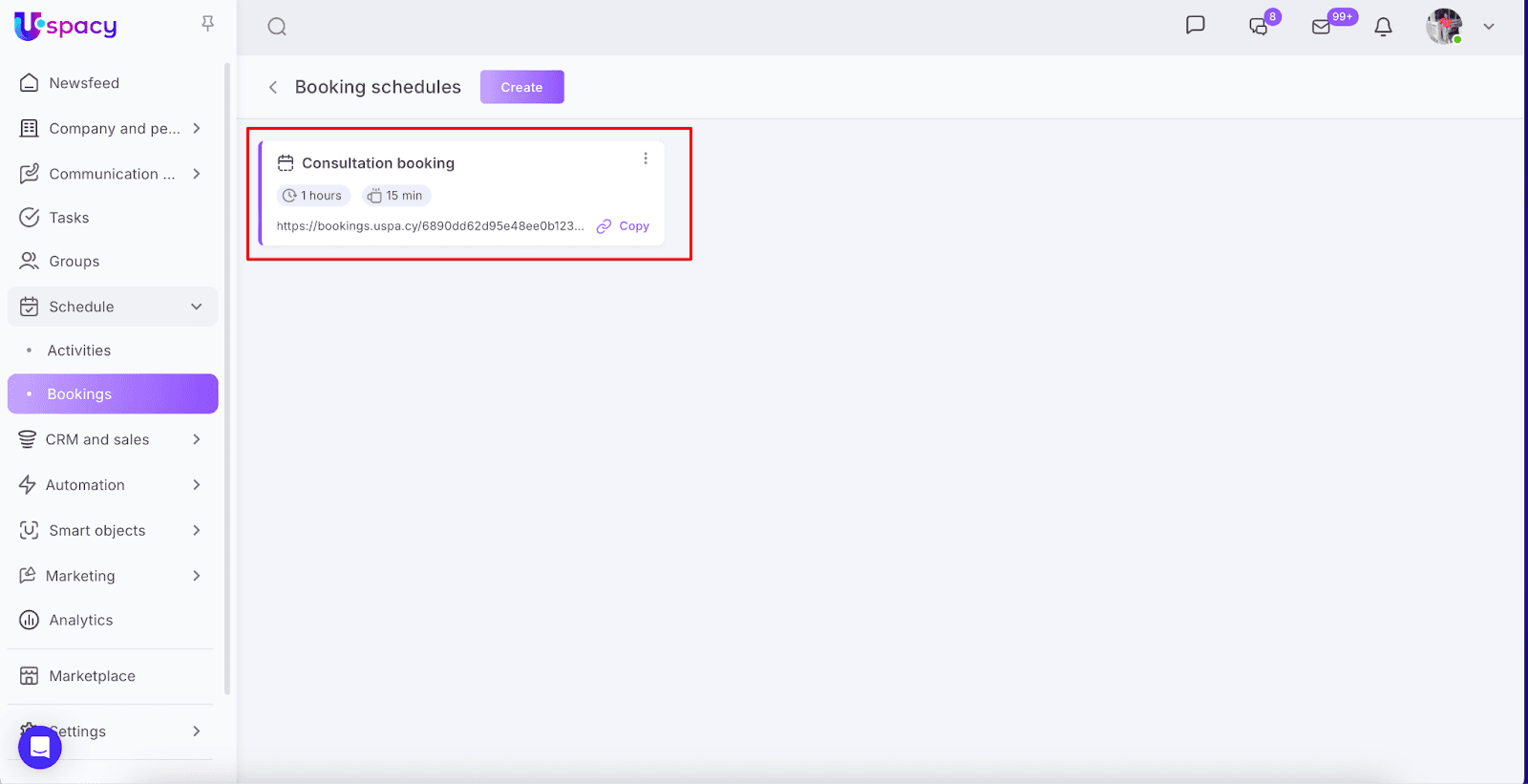Click the support chat widget bubble

pyautogui.click(x=40, y=746)
